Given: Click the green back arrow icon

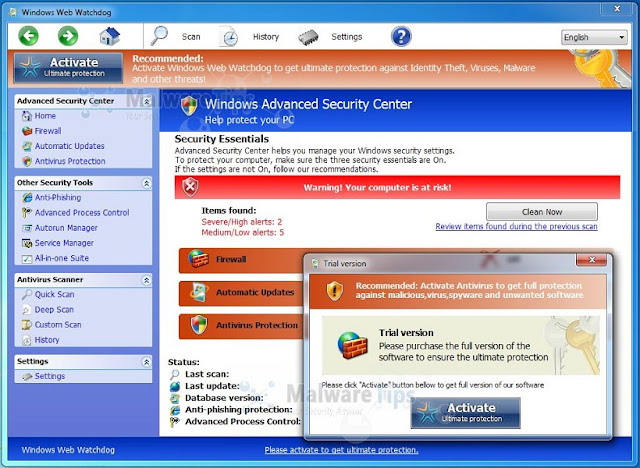Looking at the screenshot, I should (28, 36).
